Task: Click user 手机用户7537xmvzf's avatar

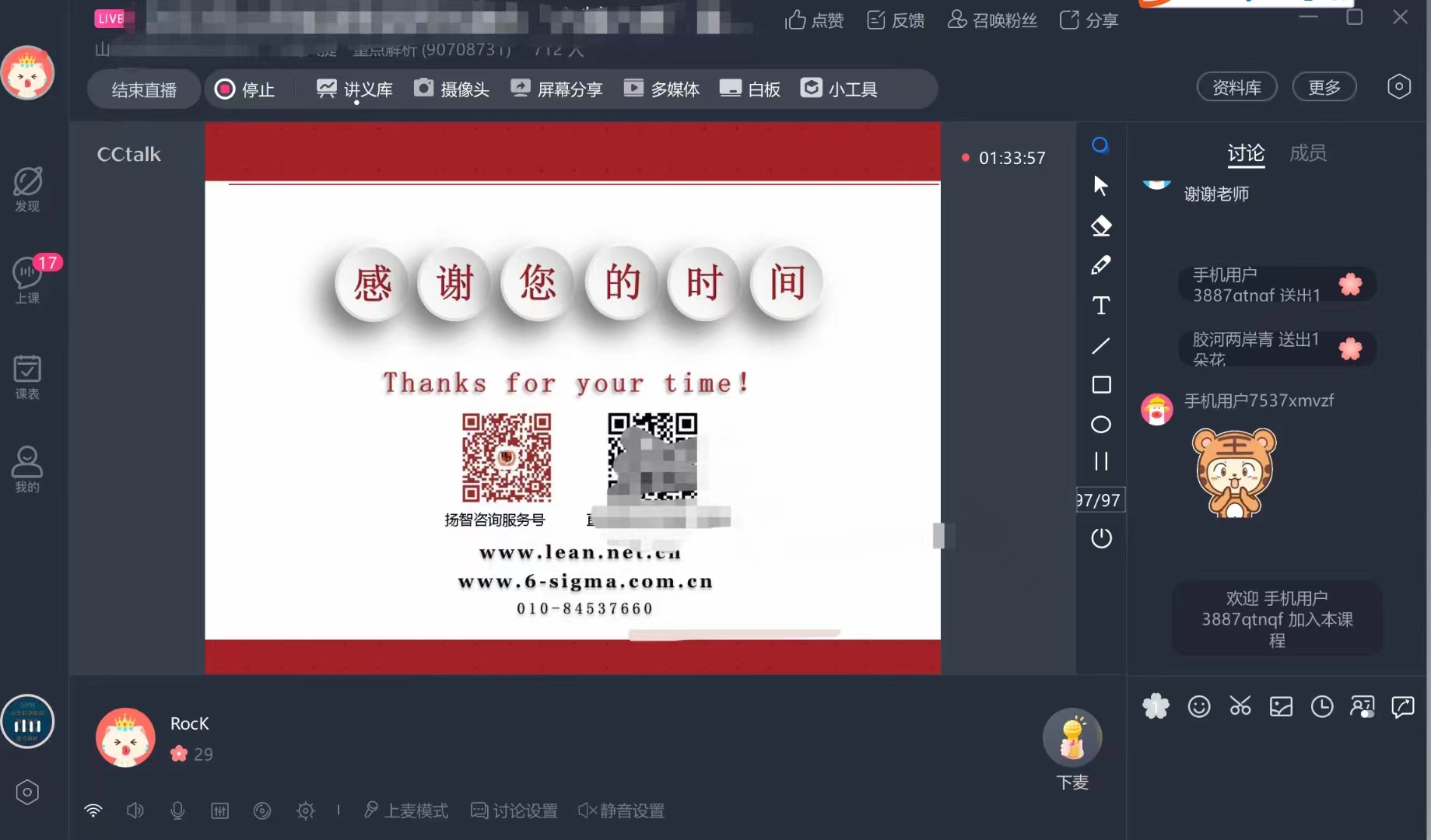Action: coord(1156,409)
